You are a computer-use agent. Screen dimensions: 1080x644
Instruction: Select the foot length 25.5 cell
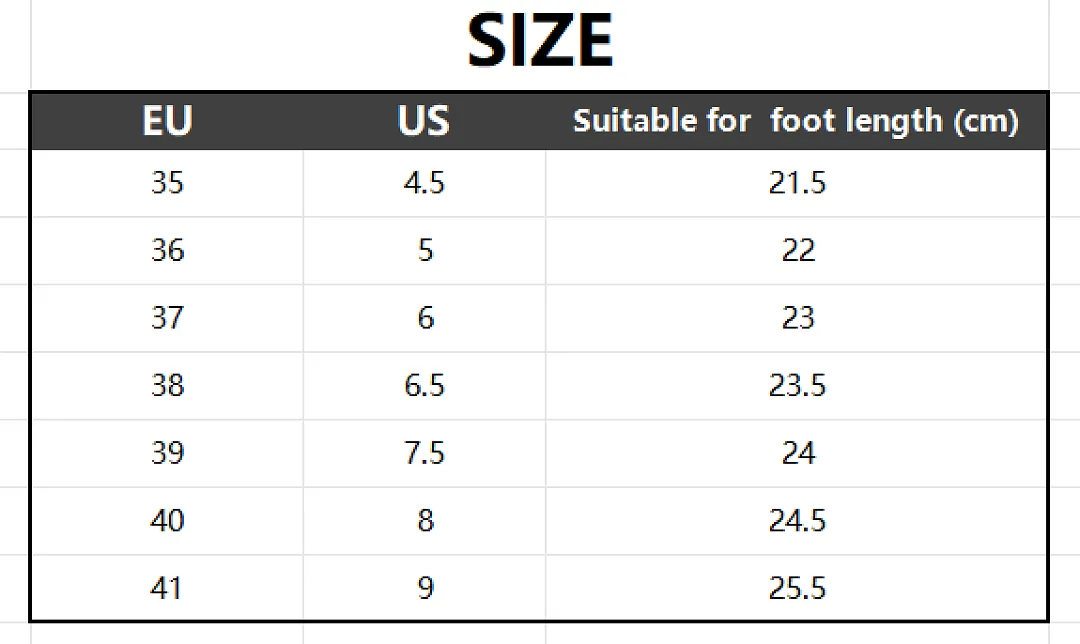click(x=797, y=588)
